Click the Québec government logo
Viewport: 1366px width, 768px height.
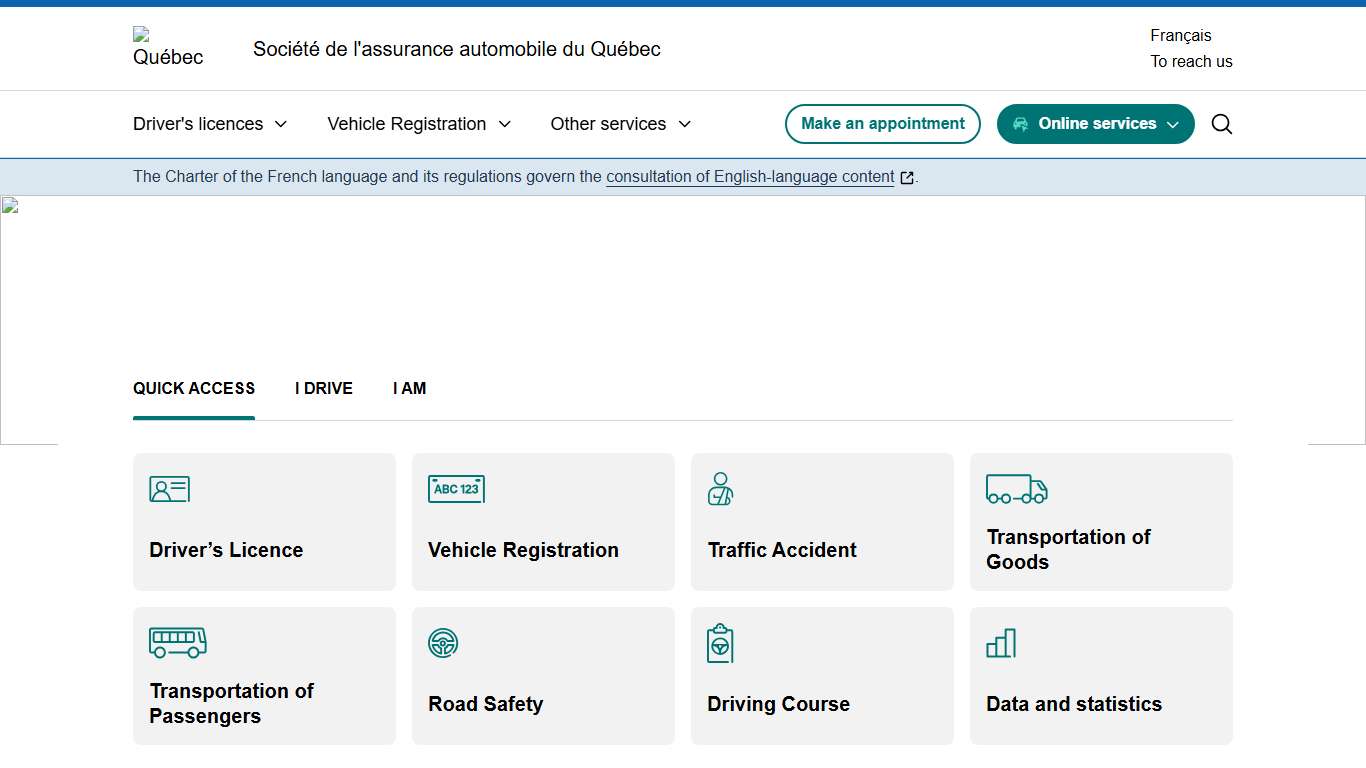[166, 48]
